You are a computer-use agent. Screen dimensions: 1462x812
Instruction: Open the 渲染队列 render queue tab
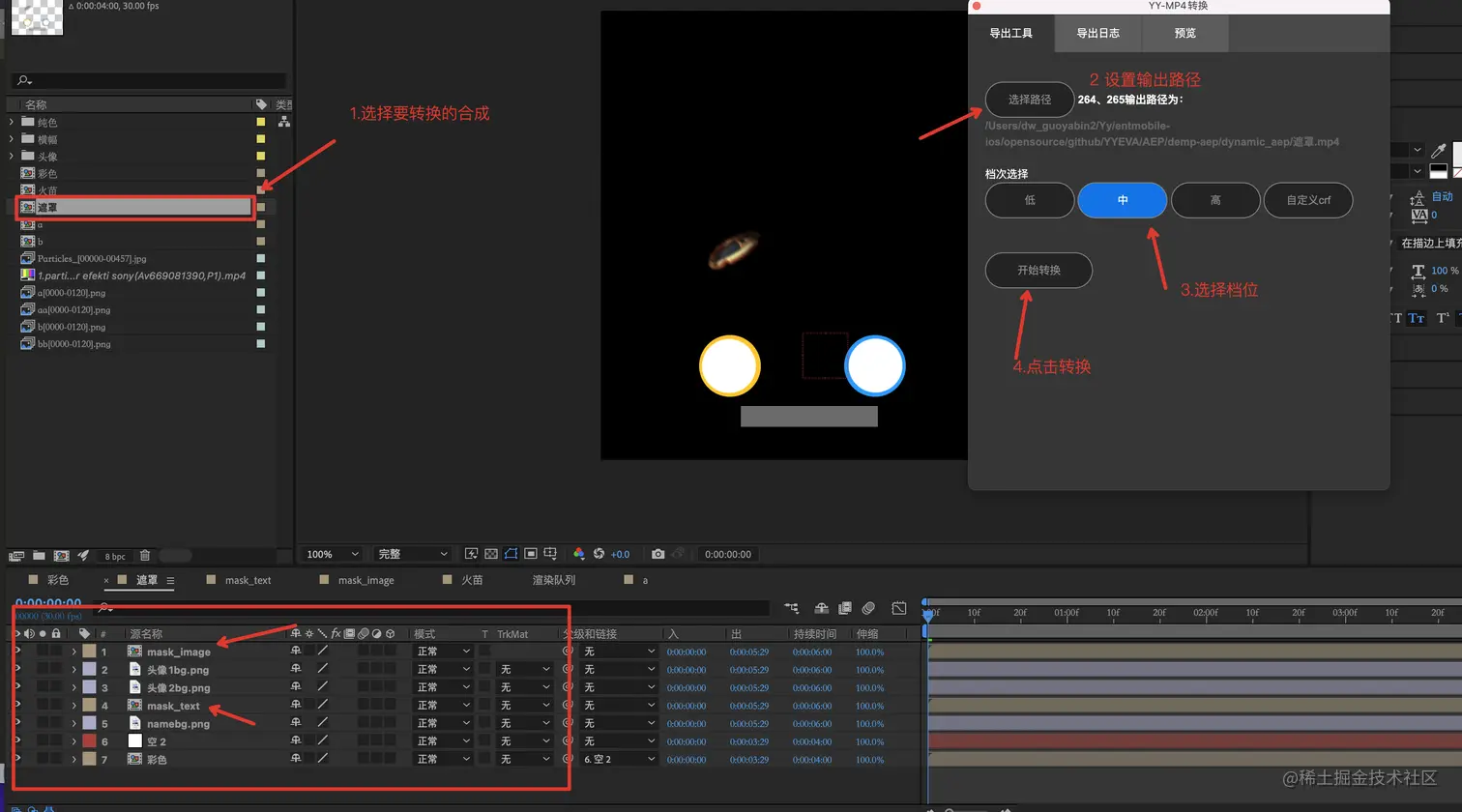(554, 580)
